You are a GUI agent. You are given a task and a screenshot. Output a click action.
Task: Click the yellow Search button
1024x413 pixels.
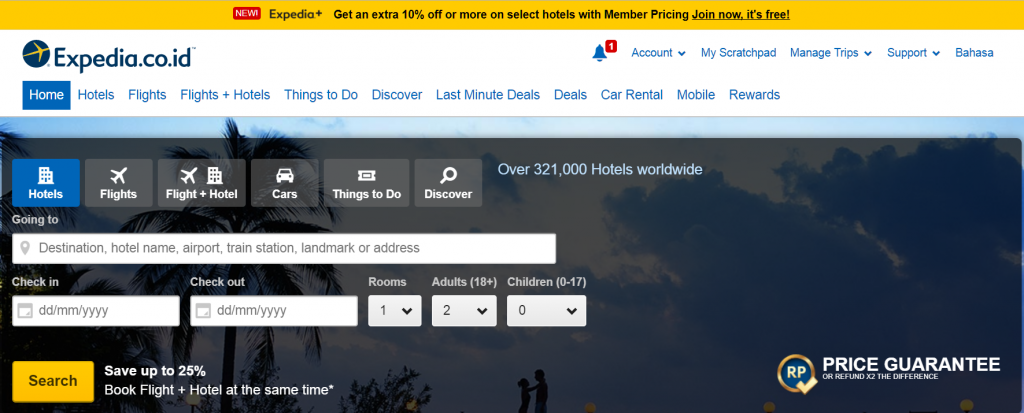(x=53, y=381)
